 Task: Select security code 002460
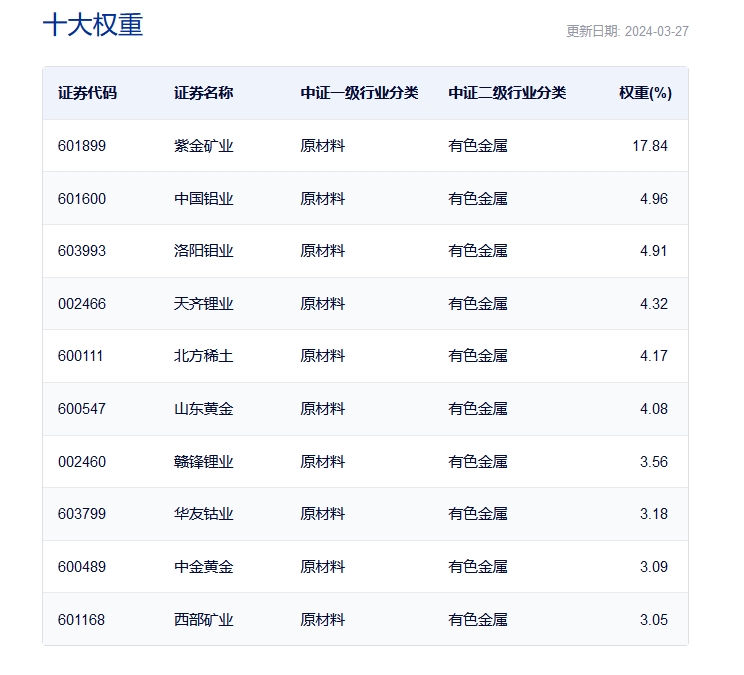click(82, 462)
